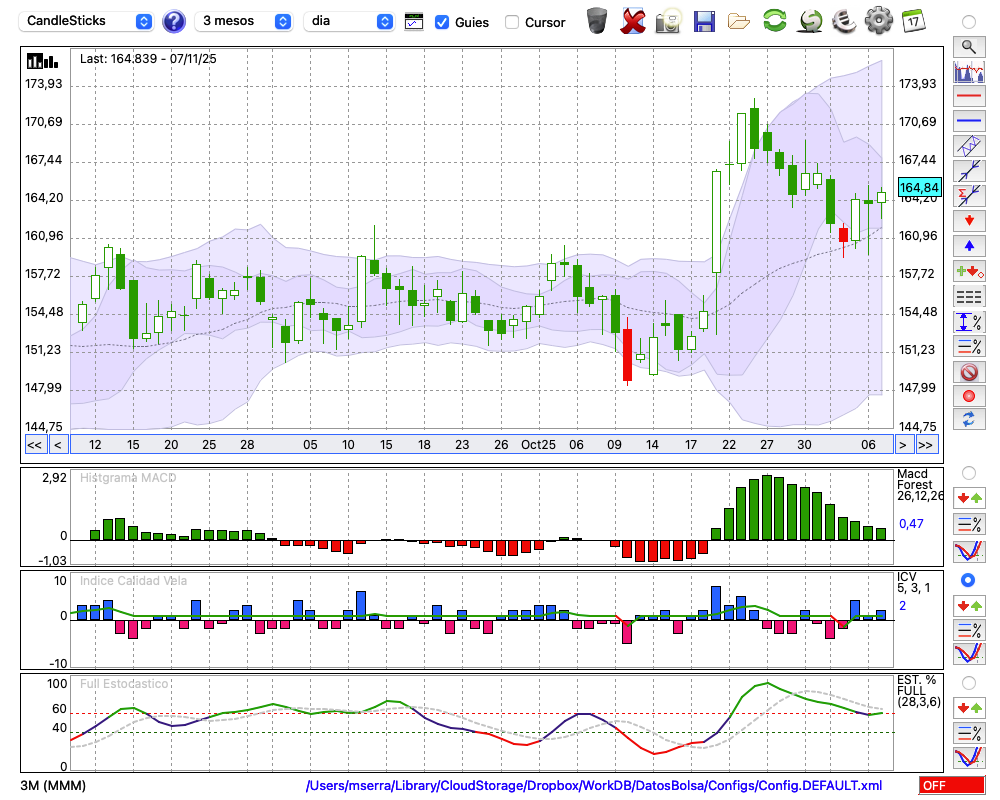Click the Config.DEFAULT.xml file path link
Viewport: 1000px width, 800px height.
594,786
